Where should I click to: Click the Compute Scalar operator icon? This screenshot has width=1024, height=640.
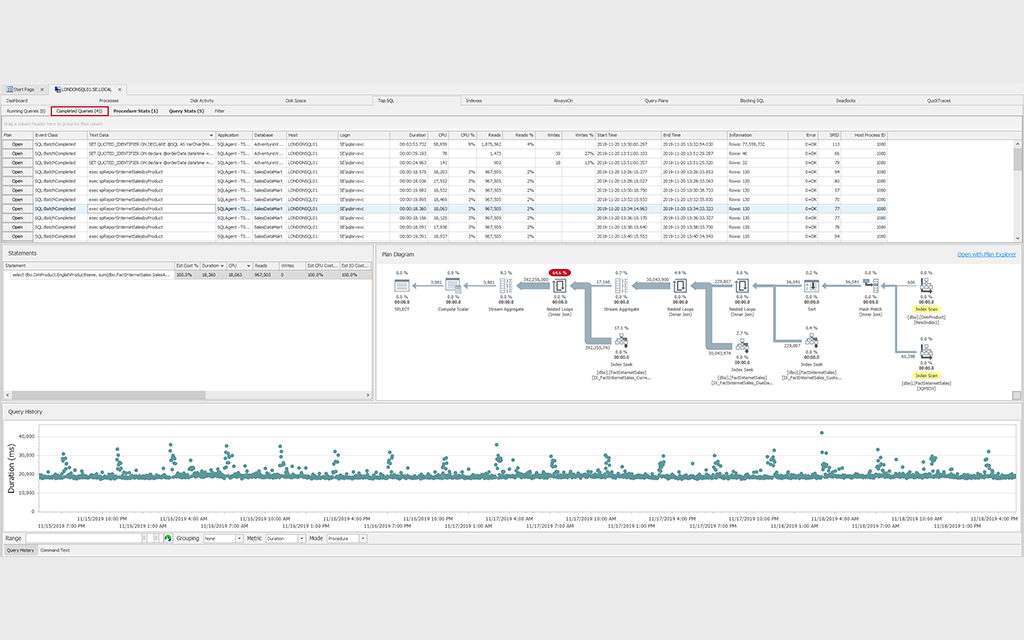pyautogui.click(x=453, y=285)
